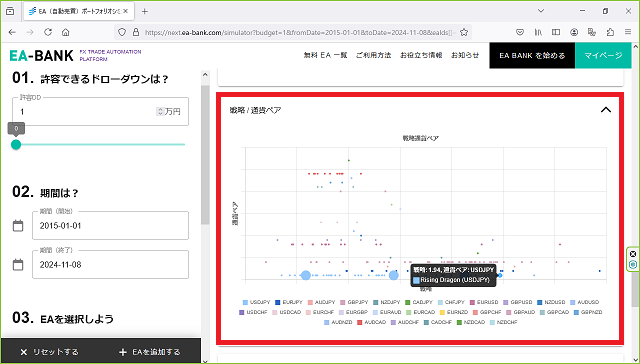Click the end date field 2024-11-08
Image resolution: width=640 pixels, height=364 pixels.
point(110,265)
